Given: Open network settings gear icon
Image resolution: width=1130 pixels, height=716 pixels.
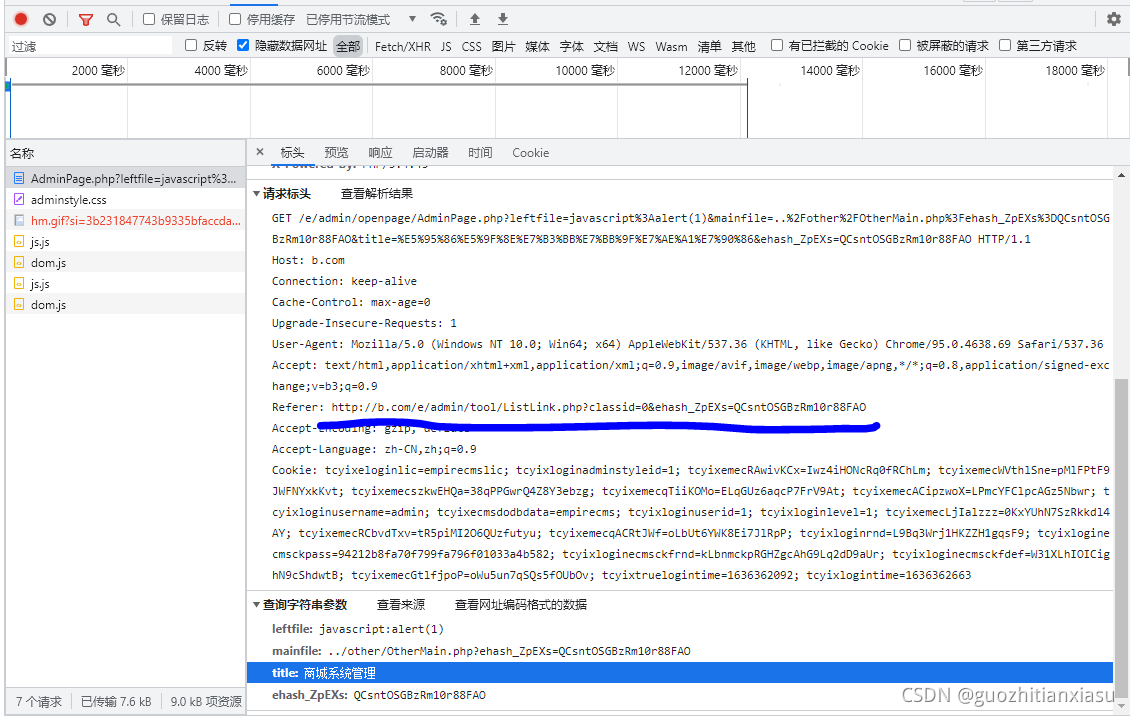Looking at the screenshot, I should click(x=1113, y=19).
